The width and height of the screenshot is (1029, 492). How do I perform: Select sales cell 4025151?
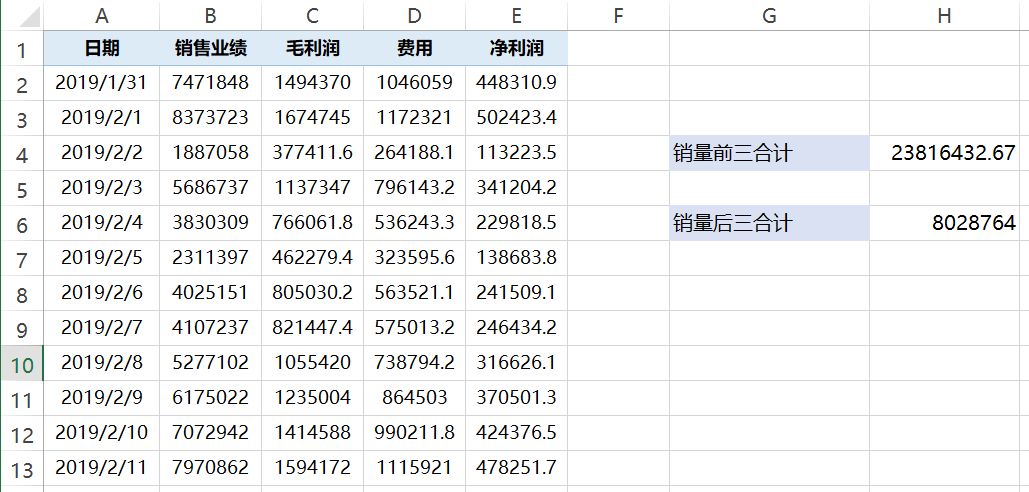click(x=211, y=293)
